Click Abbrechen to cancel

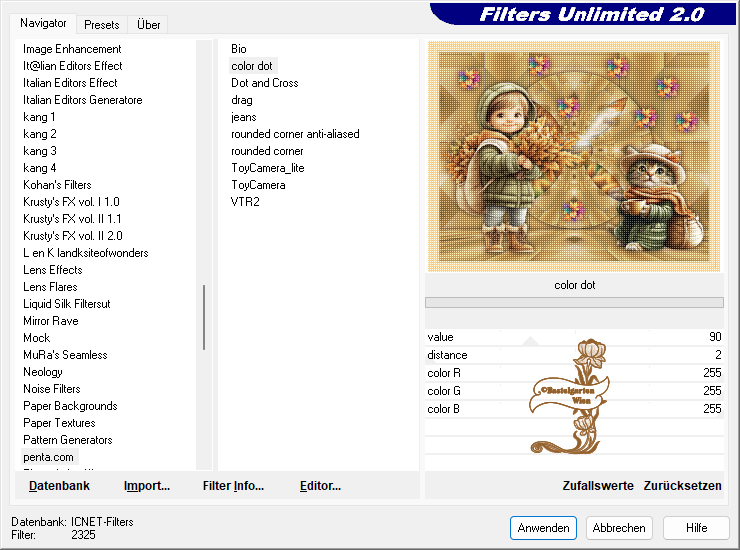click(619, 528)
